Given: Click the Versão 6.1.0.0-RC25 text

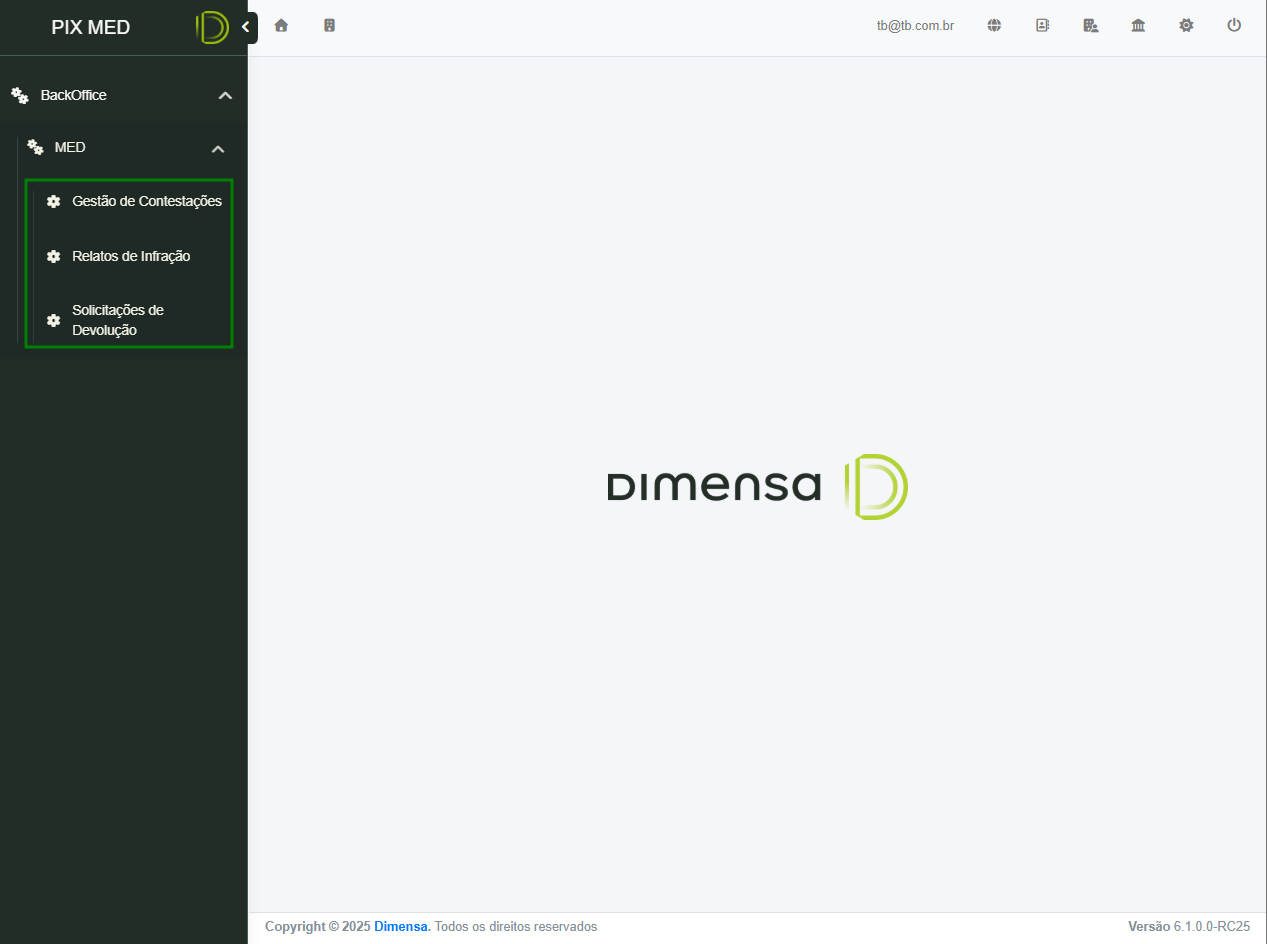Looking at the screenshot, I should point(1189,927).
